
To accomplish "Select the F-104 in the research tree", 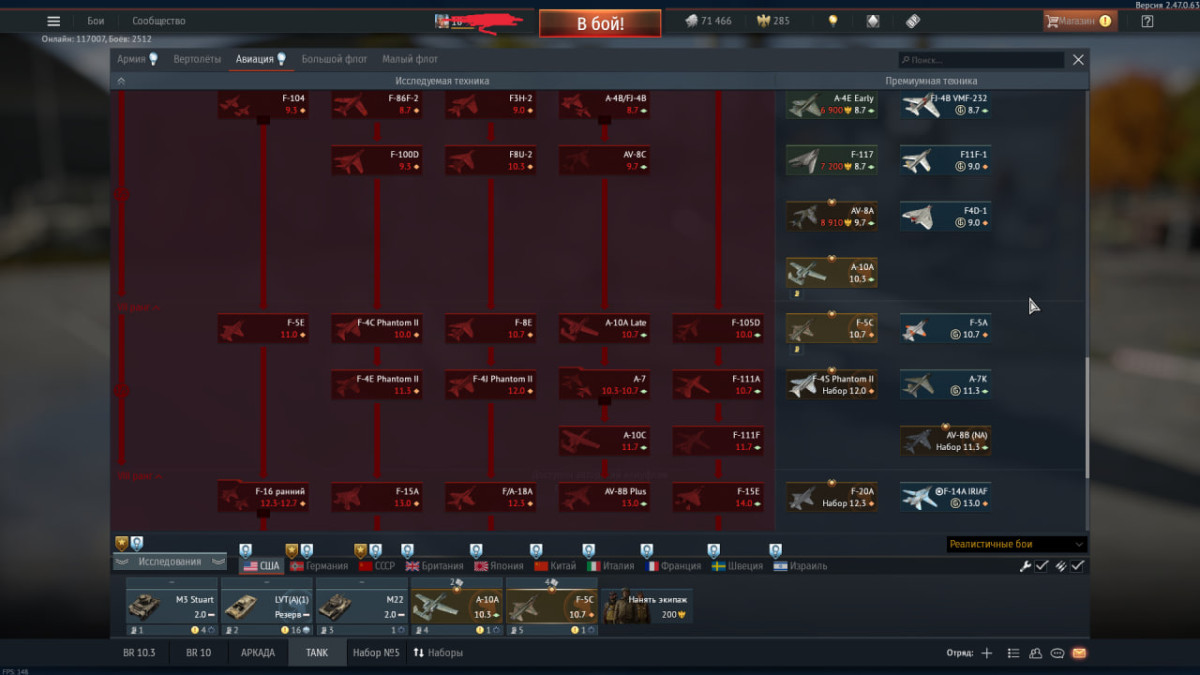I will pyautogui.click(x=263, y=104).
